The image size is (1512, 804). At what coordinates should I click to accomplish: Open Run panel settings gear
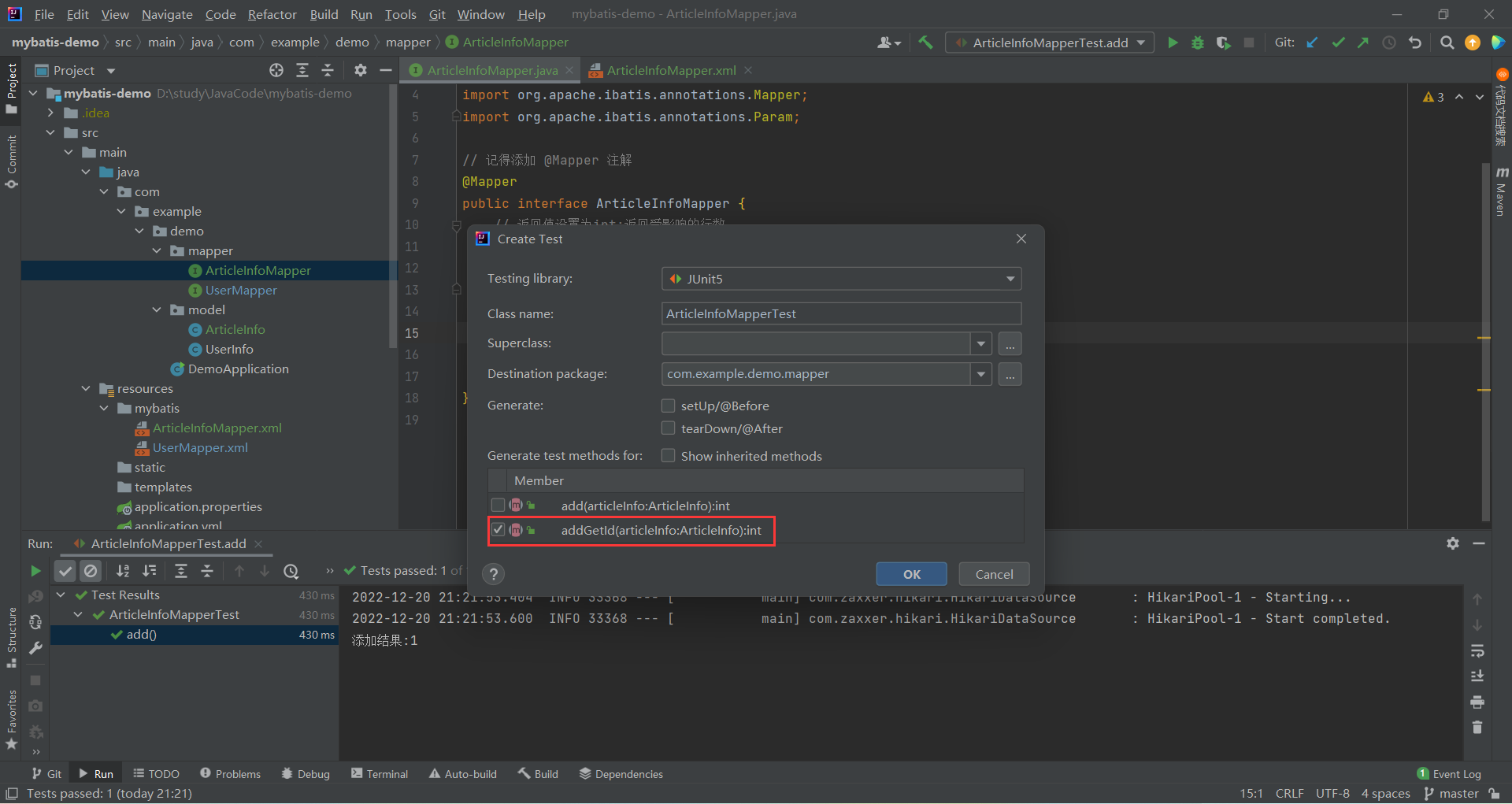click(x=1453, y=543)
